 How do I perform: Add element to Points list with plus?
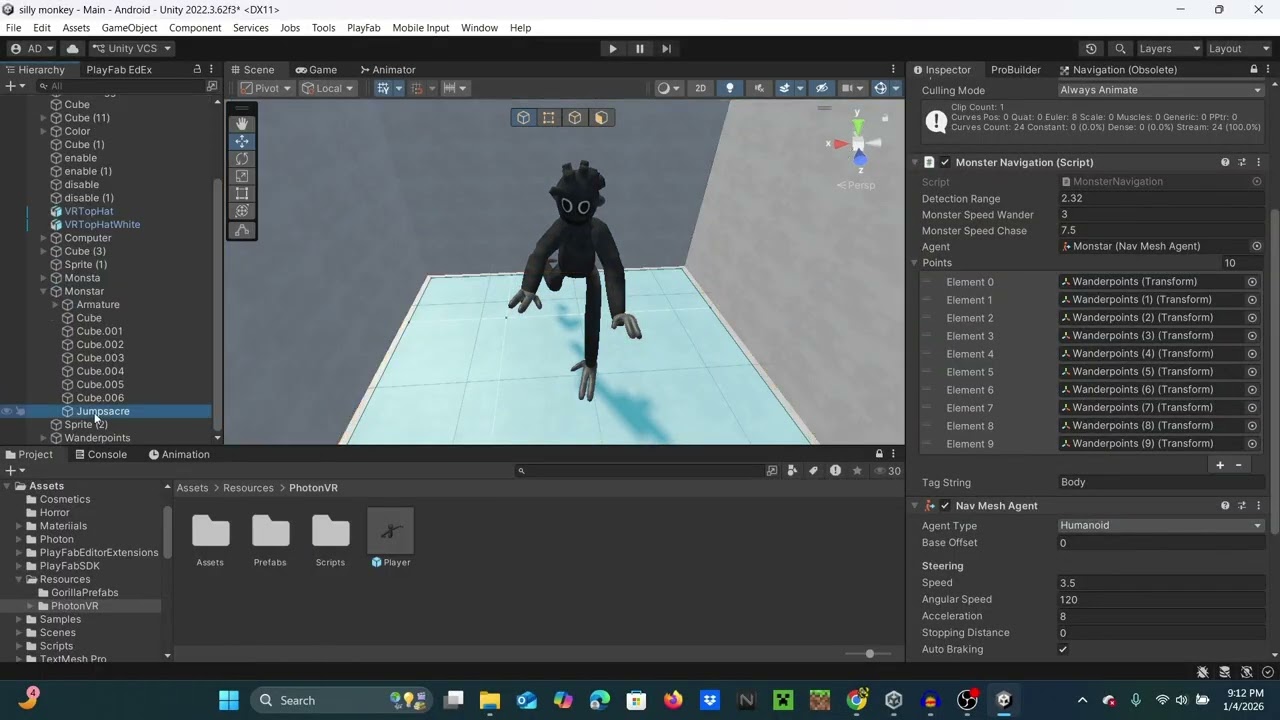pos(1220,465)
